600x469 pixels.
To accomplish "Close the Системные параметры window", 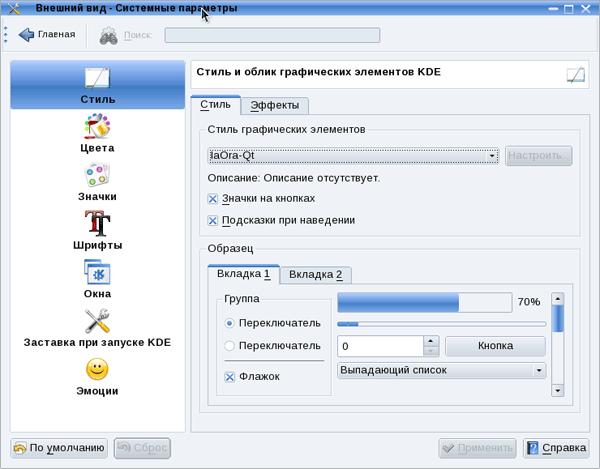I will coord(586,8).
